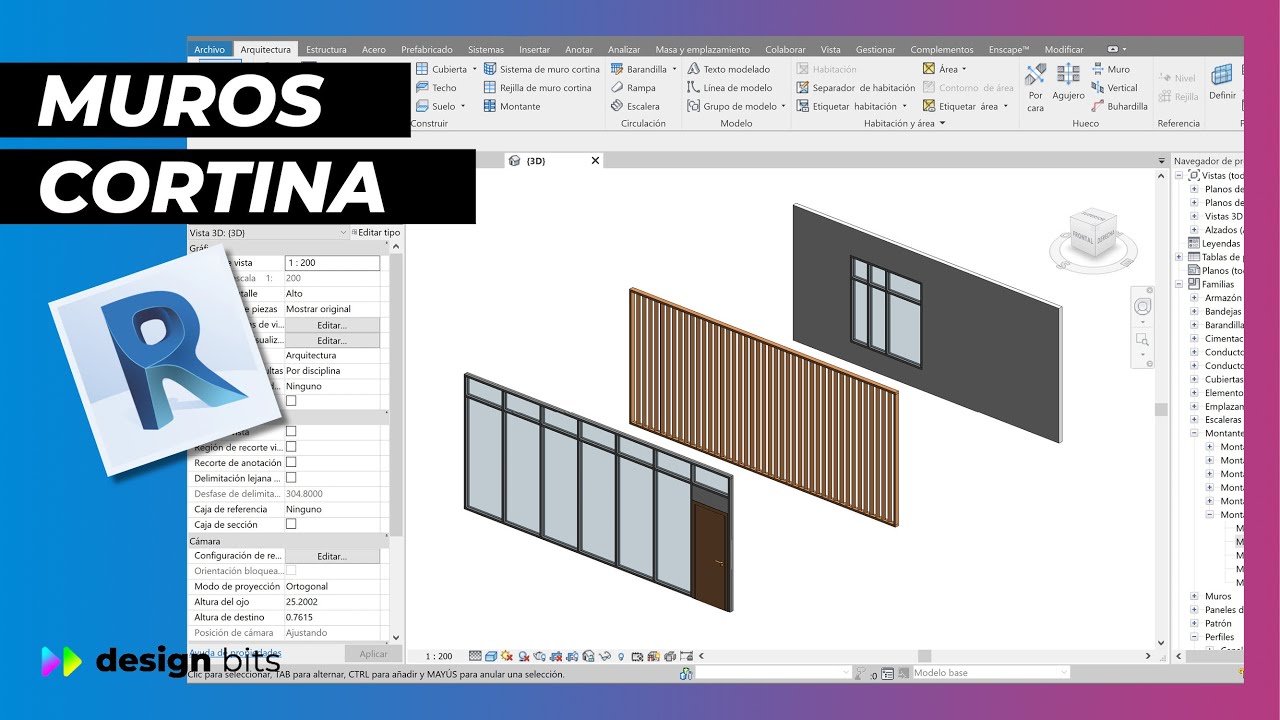Click the 1 : 200 view scale field

[x=332, y=263]
